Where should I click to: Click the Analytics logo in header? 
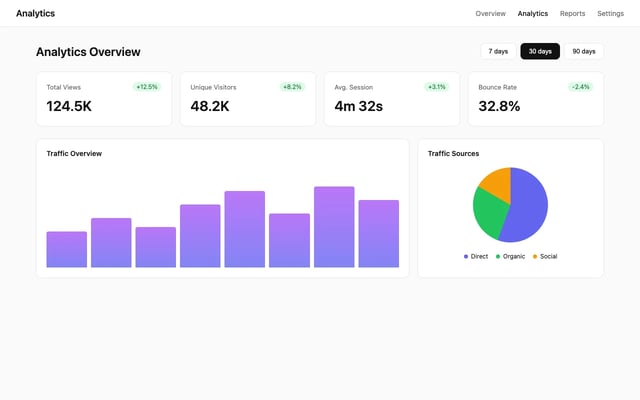coord(36,13)
